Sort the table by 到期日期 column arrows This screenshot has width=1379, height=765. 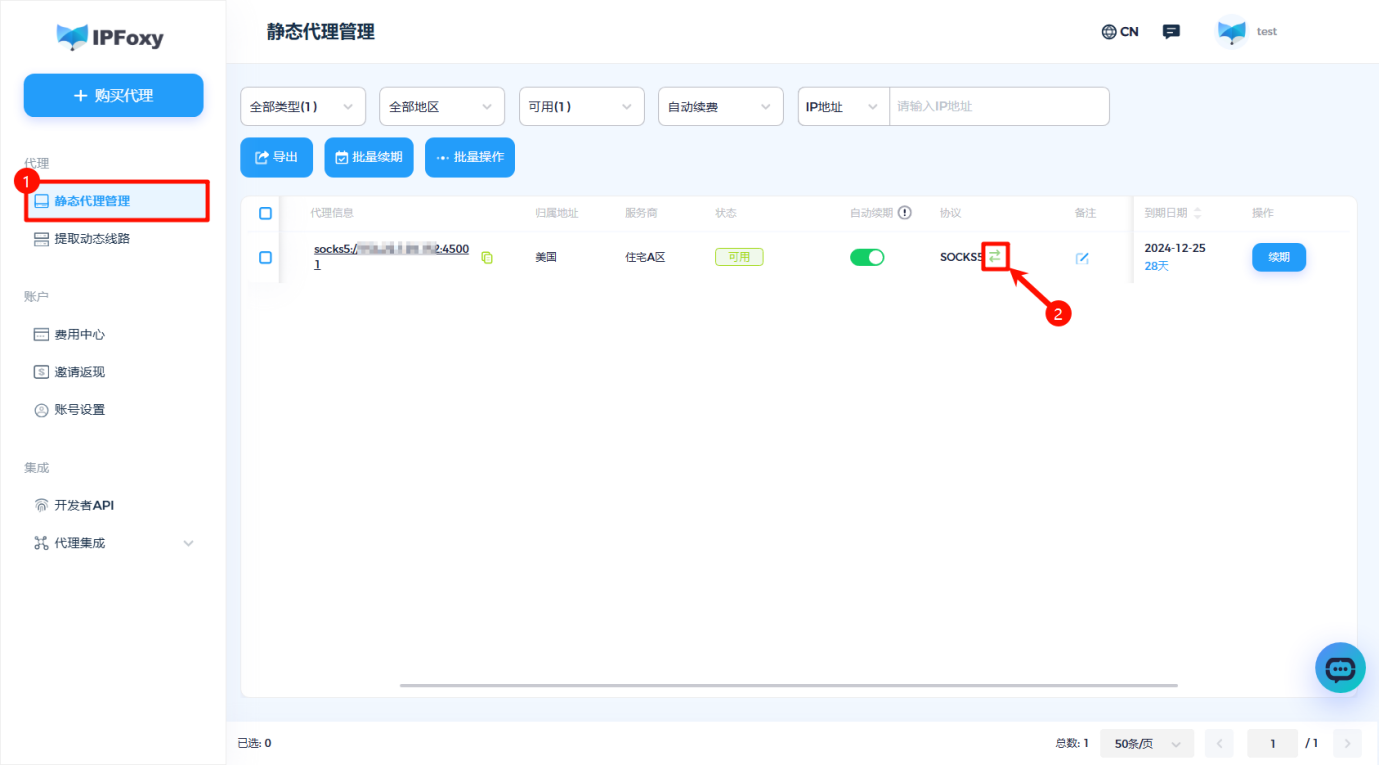tap(1197, 212)
